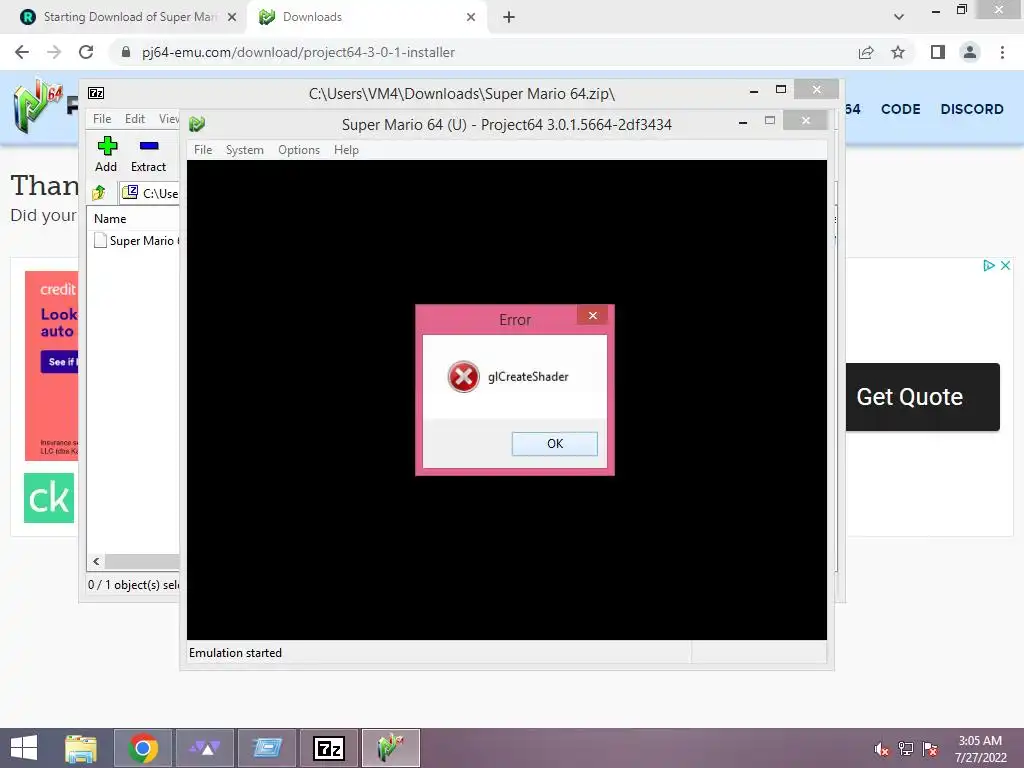Click the Get Quote ad button
1024x768 pixels.
coord(923,397)
